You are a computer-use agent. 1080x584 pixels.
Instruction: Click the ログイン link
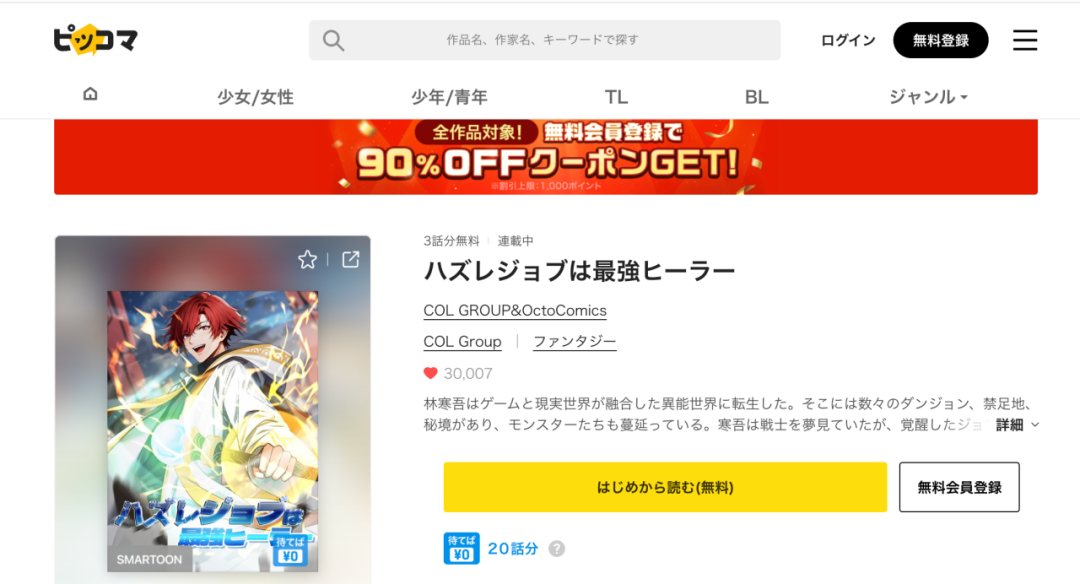point(848,40)
